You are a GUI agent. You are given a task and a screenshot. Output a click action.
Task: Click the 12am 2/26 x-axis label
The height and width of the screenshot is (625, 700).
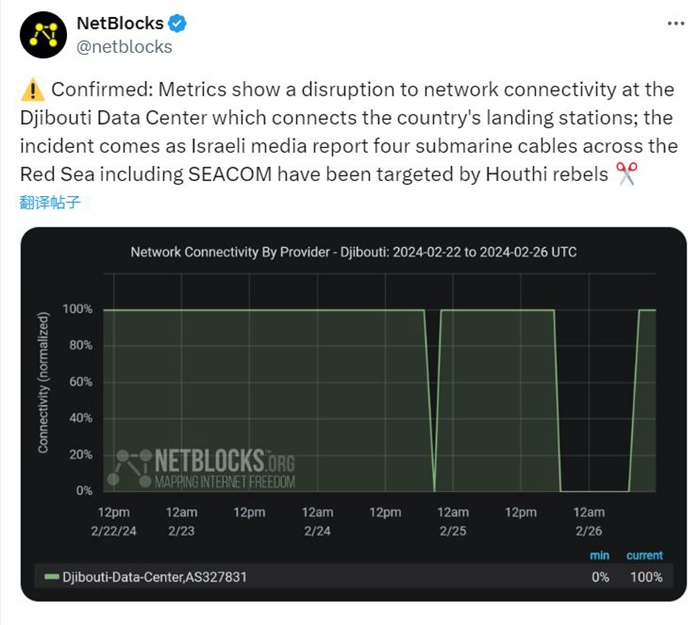(x=589, y=521)
